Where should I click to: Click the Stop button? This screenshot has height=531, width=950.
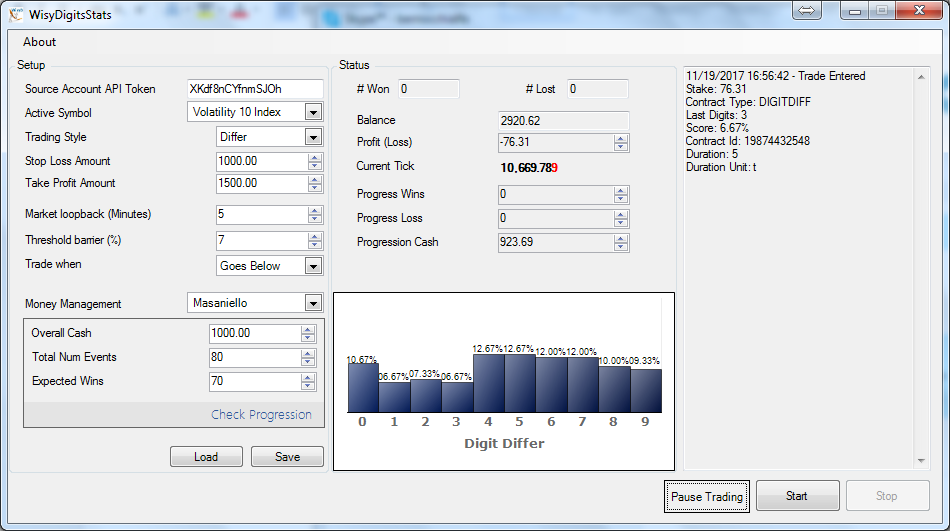click(x=887, y=496)
